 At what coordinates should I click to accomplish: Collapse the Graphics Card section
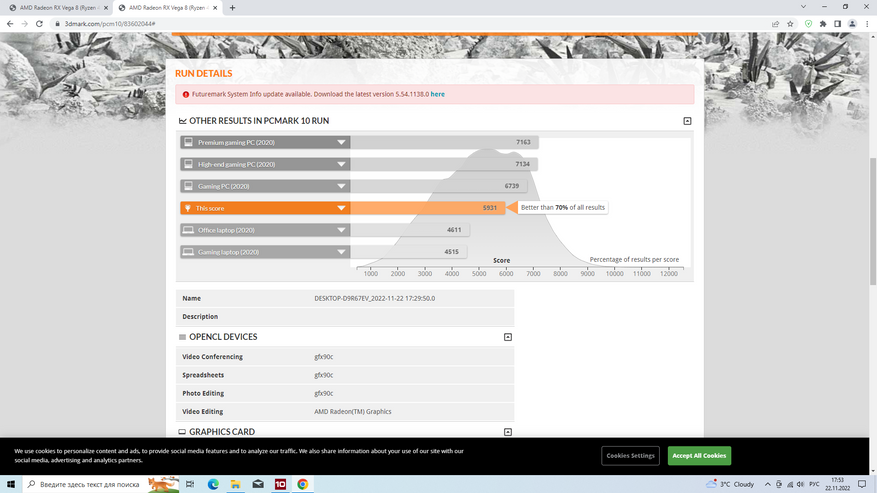(x=508, y=432)
